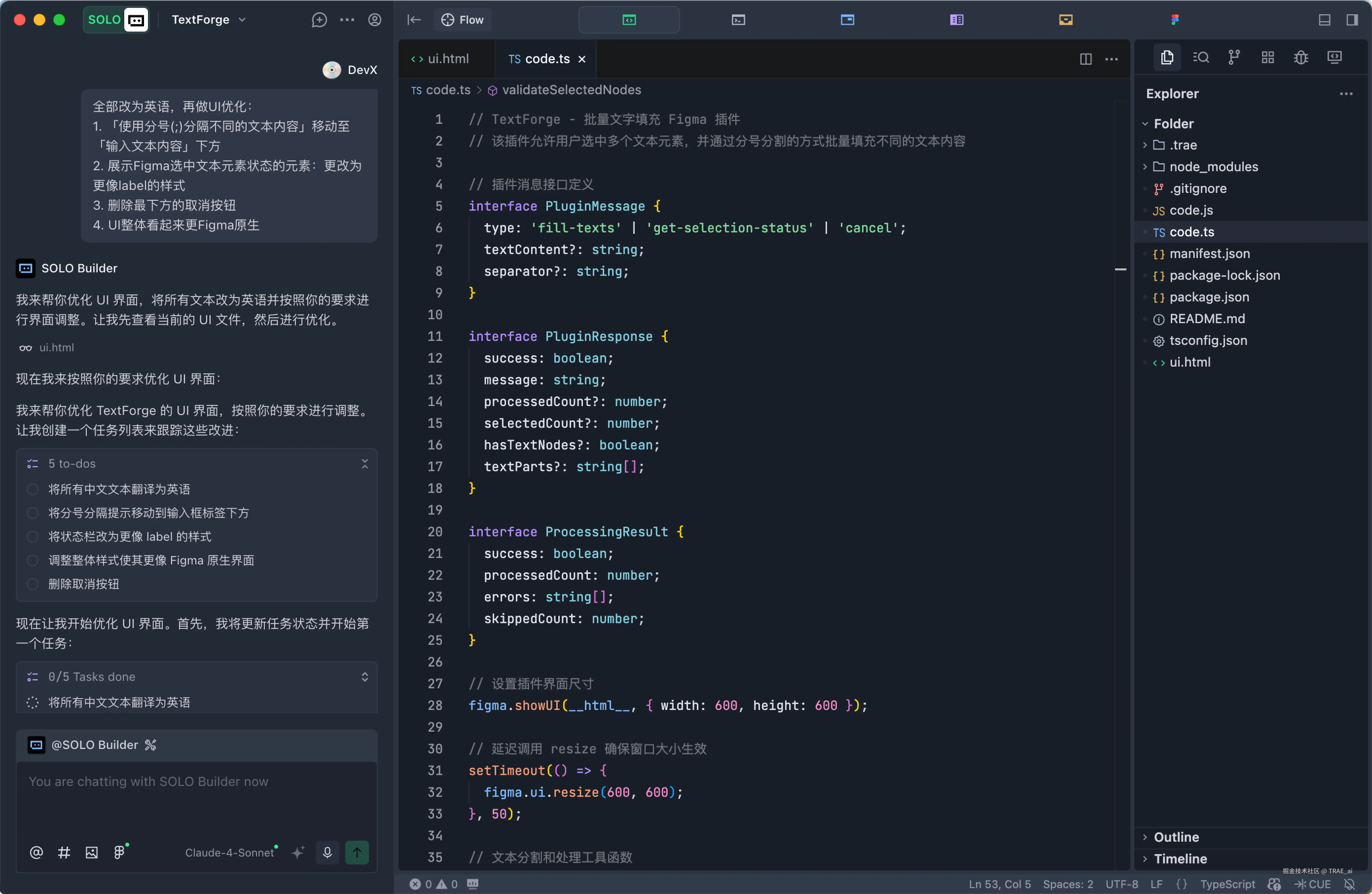Expand the node_modules folder
1372x894 pixels.
[1213, 167]
